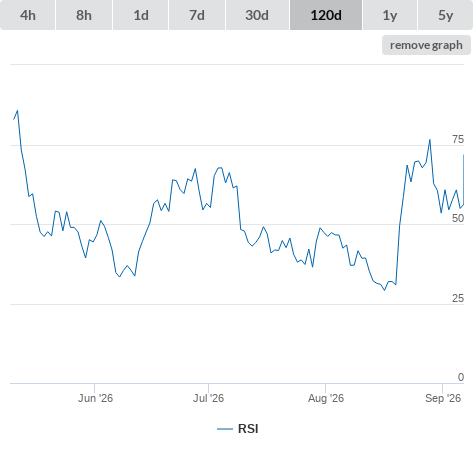
Task: Click the 50 y-axis value label
Action: 458,218
